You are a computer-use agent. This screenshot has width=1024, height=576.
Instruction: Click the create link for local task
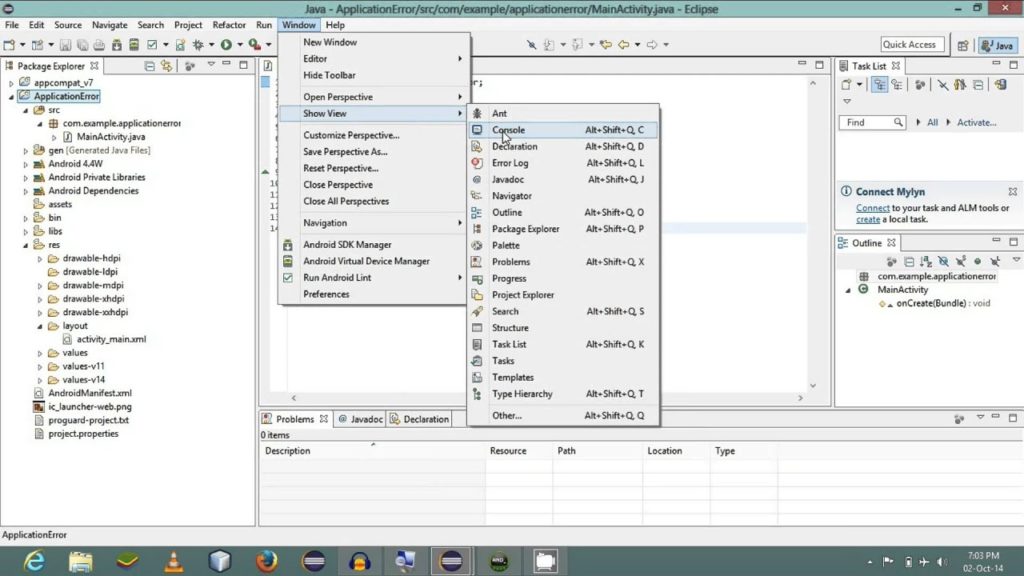pos(868,219)
